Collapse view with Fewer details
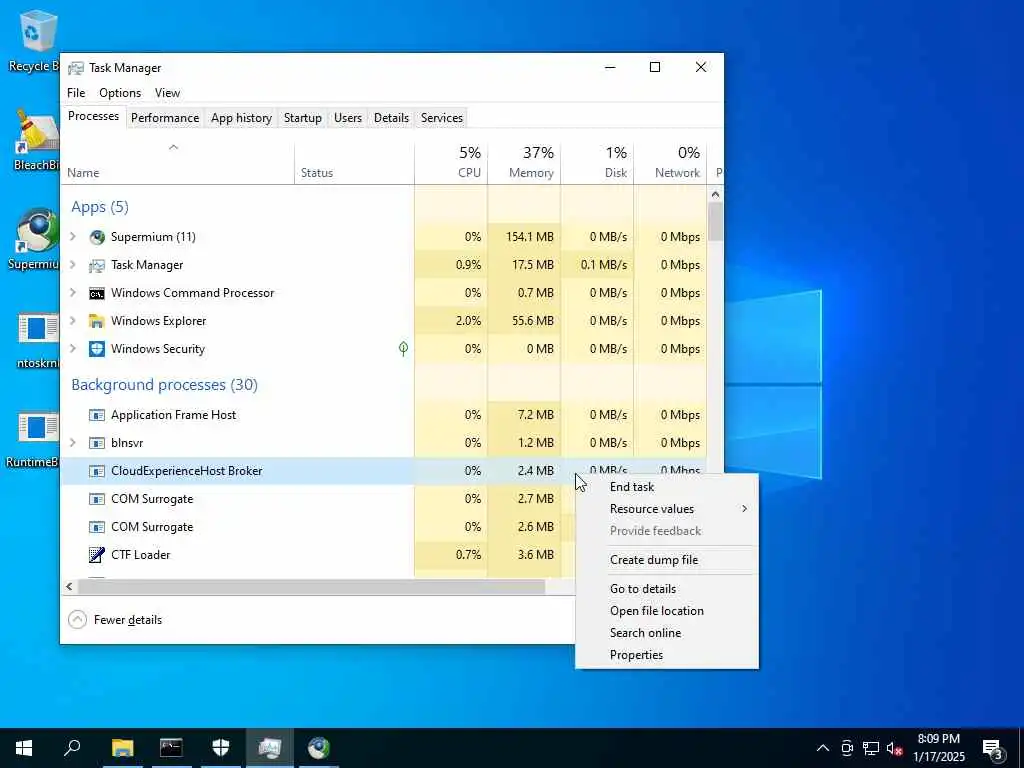 [115, 620]
